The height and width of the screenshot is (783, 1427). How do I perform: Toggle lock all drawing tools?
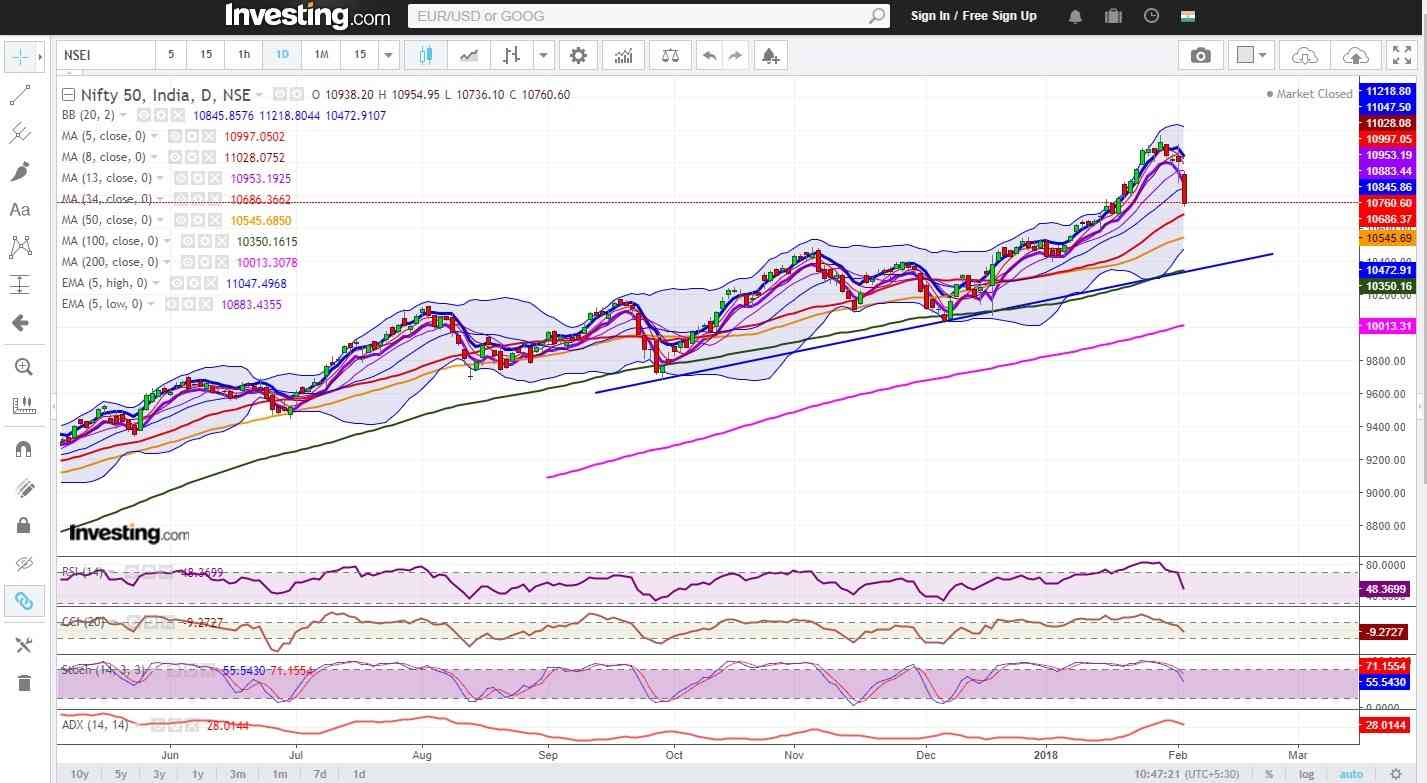(x=22, y=525)
